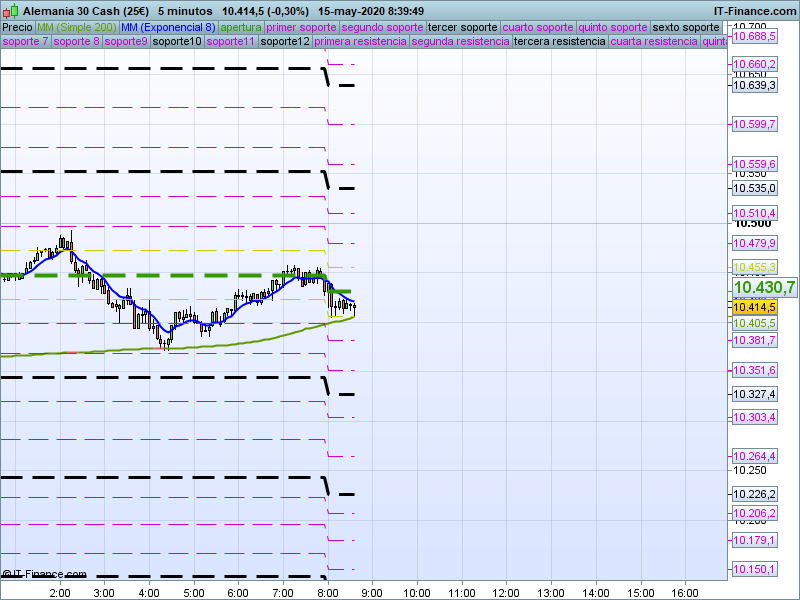Click the cuarta resistencia label

654,42
